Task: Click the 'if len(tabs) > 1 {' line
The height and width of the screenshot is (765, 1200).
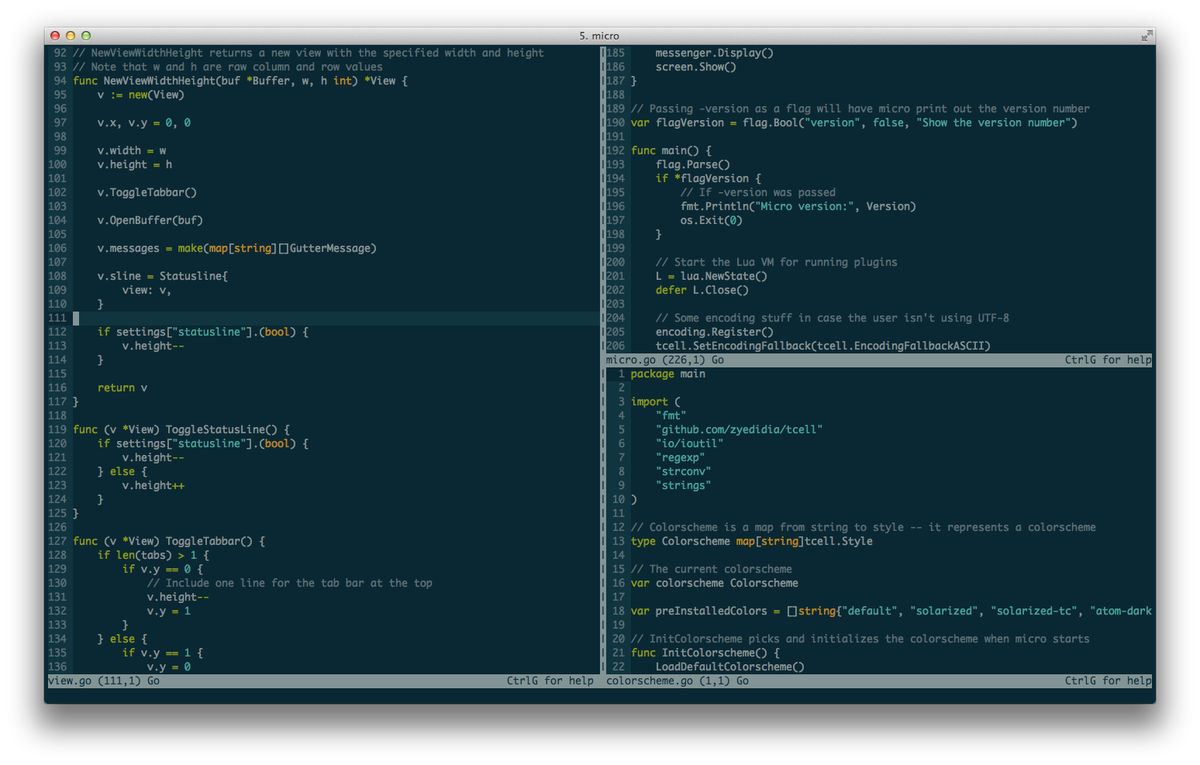Action: [x=153, y=555]
